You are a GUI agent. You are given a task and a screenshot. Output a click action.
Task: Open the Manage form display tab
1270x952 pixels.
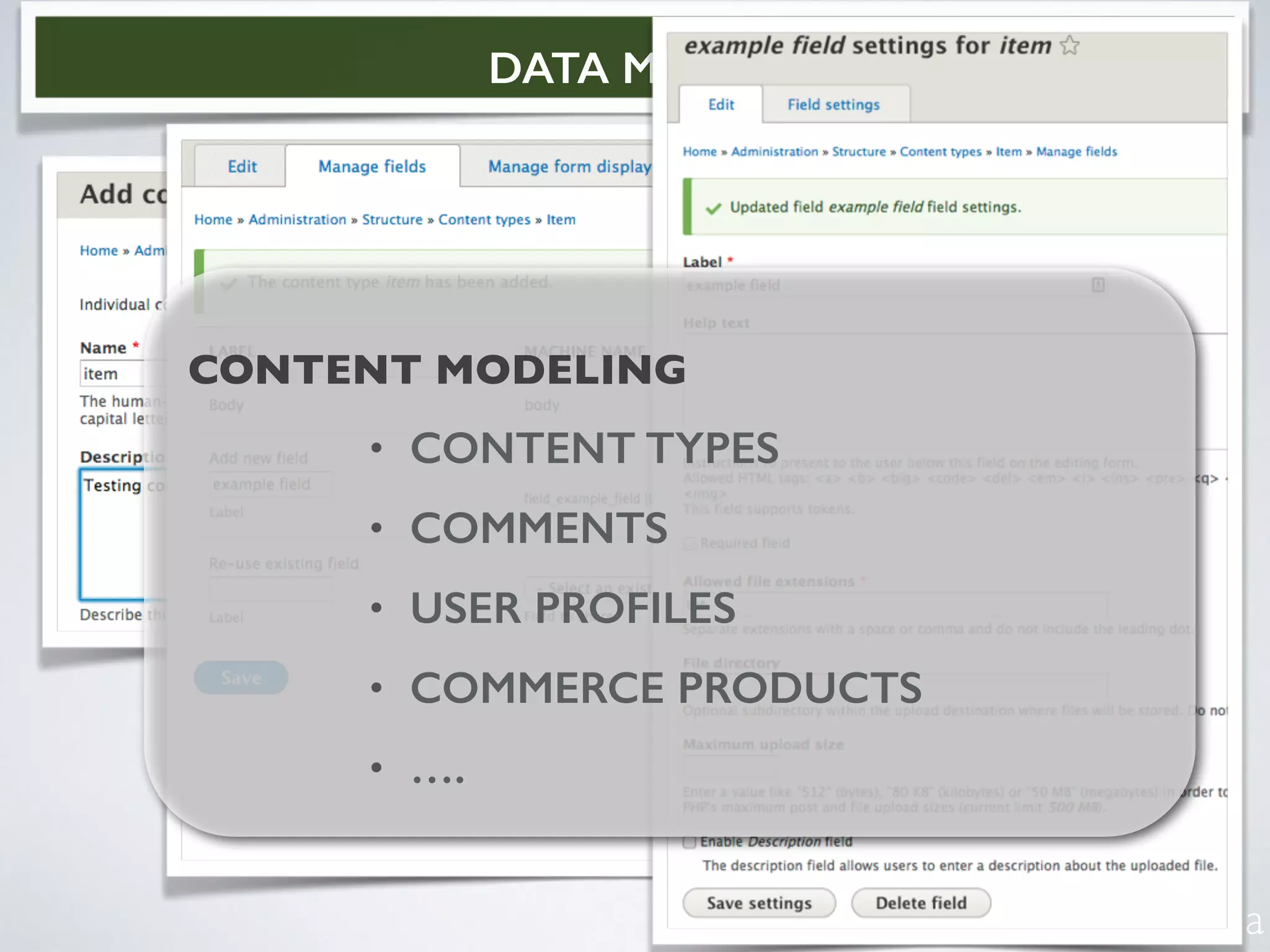pos(569,166)
